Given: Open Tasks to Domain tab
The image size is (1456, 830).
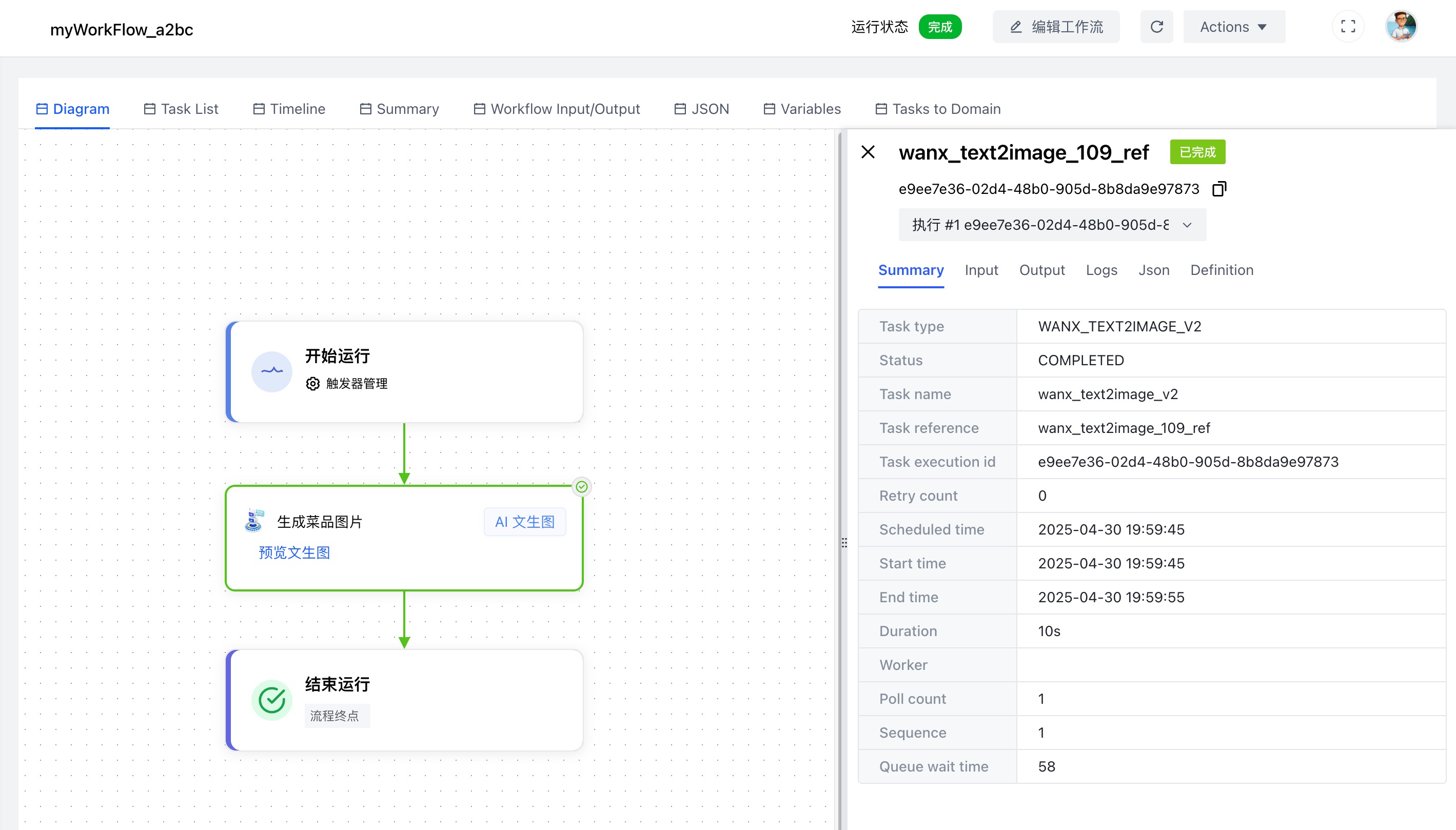Looking at the screenshot, I should [x=938, y=109].
